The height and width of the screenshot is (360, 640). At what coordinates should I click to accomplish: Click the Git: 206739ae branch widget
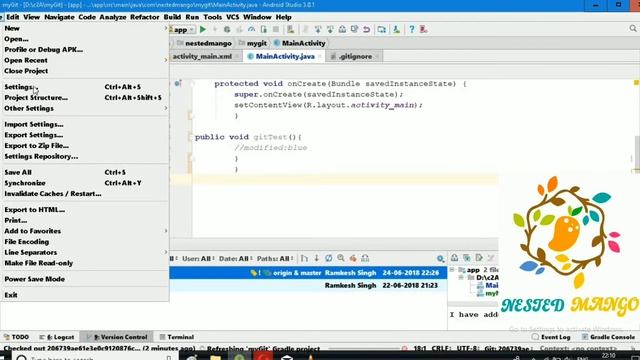(509, 349)
